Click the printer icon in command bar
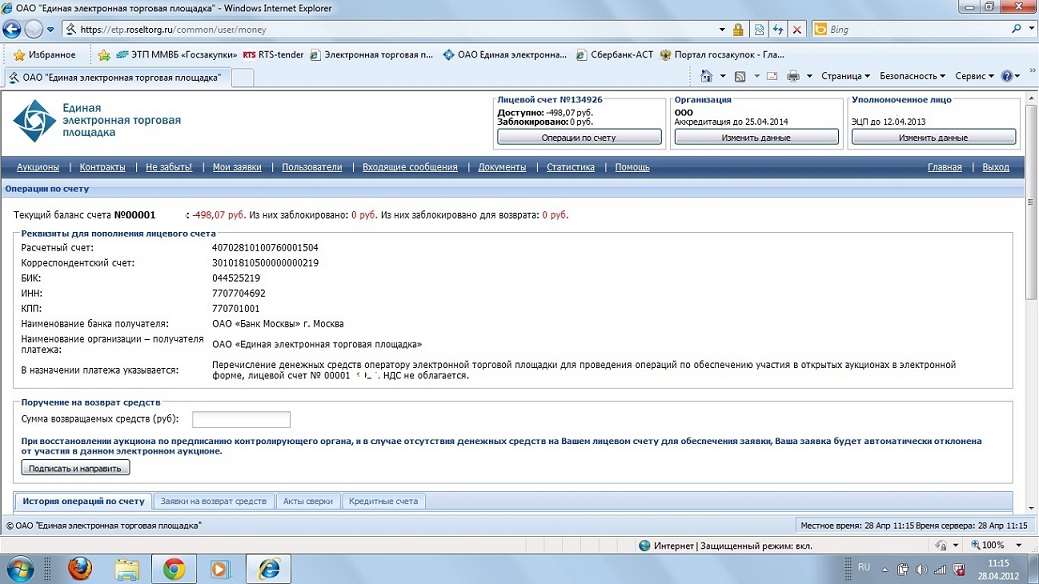1039x584 pixels. [793, 76]
